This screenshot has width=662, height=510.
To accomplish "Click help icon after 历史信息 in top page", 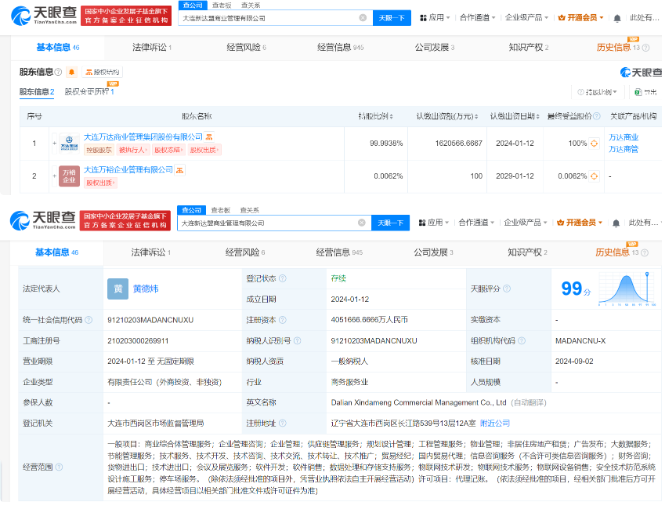I will [646, 48].
